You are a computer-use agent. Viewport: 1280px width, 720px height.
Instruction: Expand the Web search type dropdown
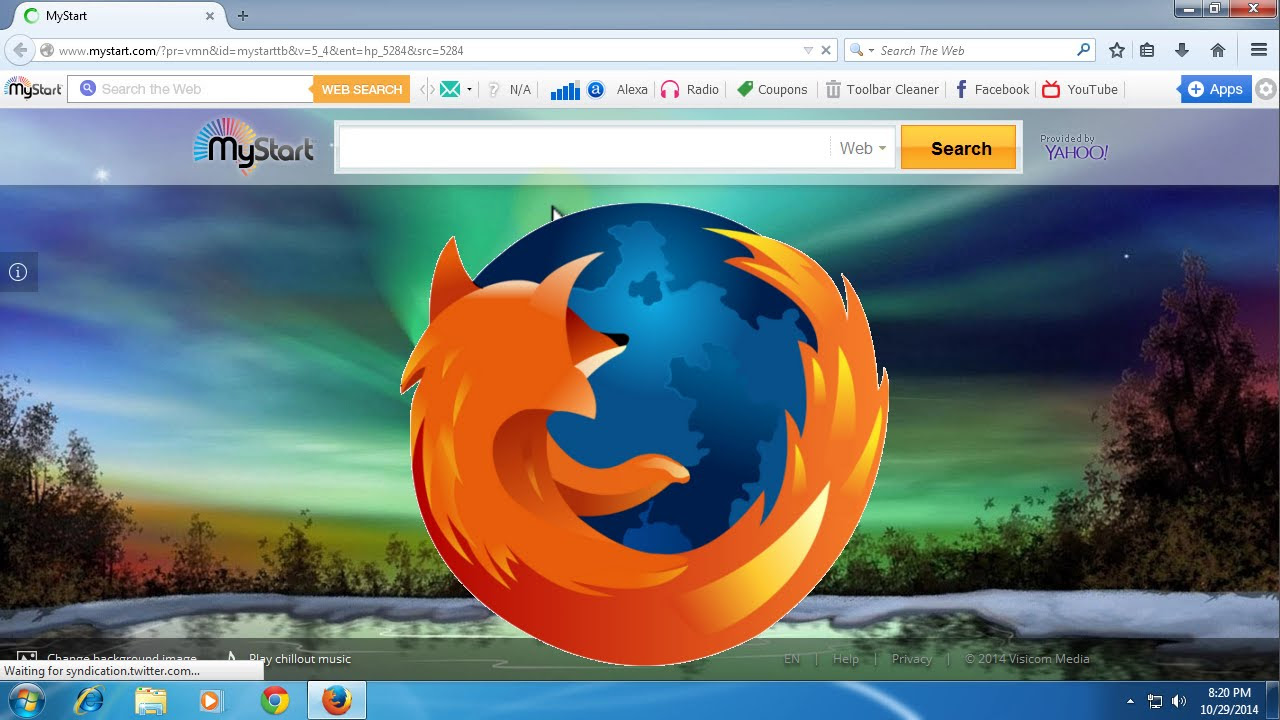[x=862, y=148]
